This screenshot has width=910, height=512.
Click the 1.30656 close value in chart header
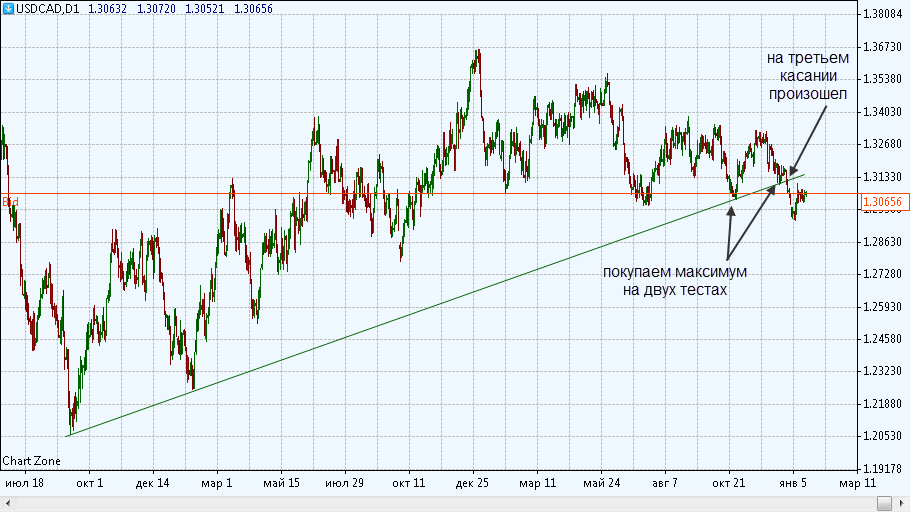coord(253,9)
